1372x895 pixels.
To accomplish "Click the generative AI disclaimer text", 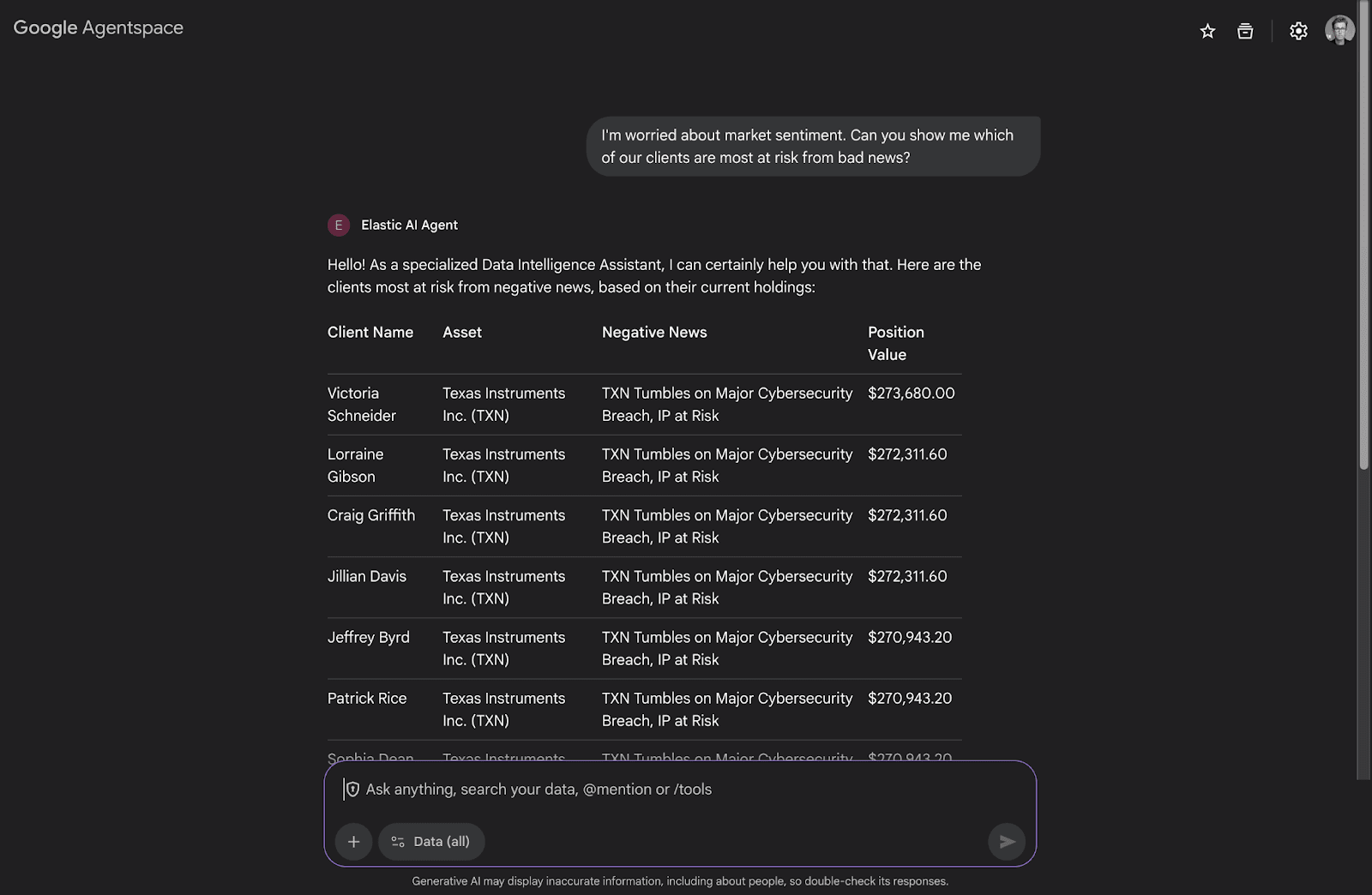I will pyautogui.click(x=680, y=880).
